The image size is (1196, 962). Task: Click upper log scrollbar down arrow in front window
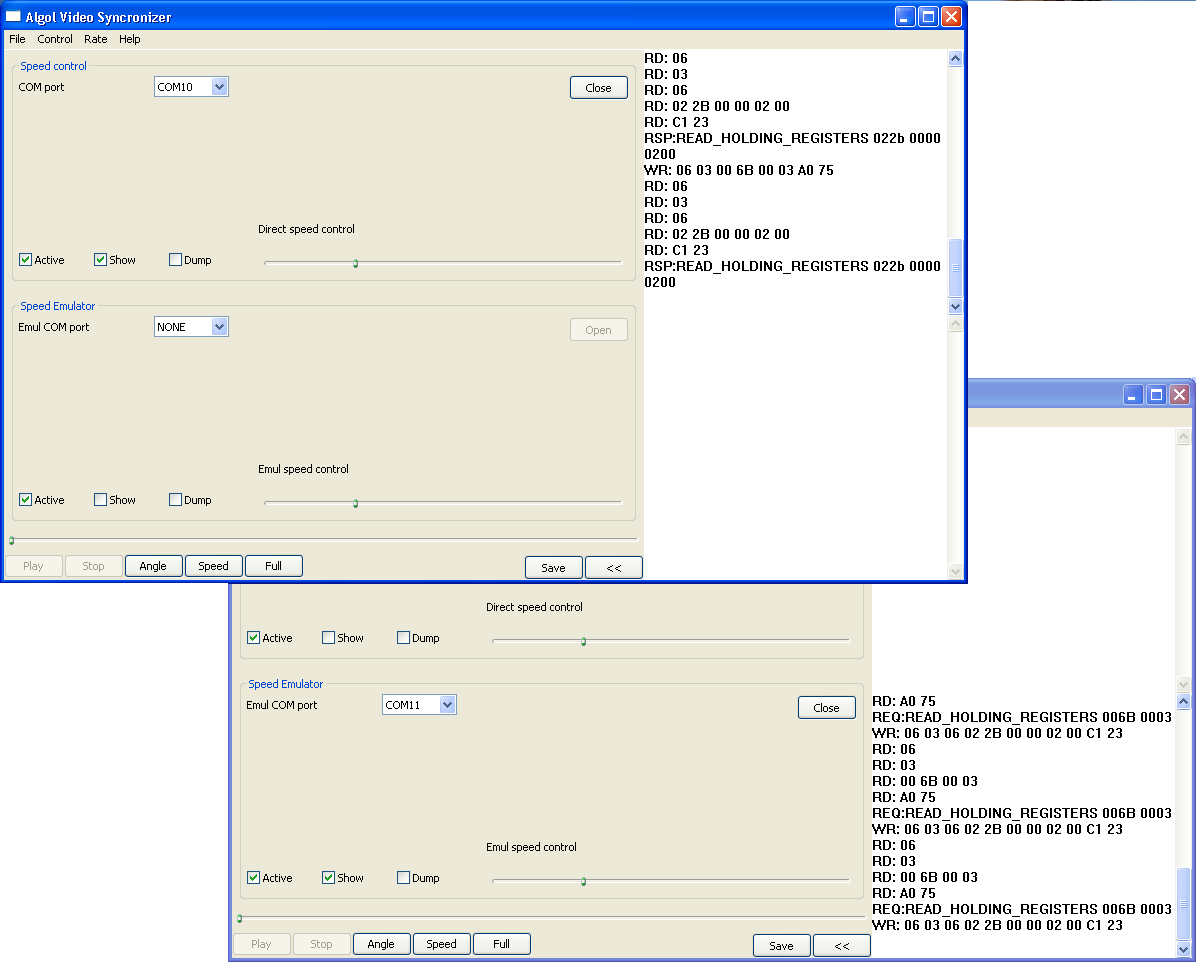(x=955, y=307)
